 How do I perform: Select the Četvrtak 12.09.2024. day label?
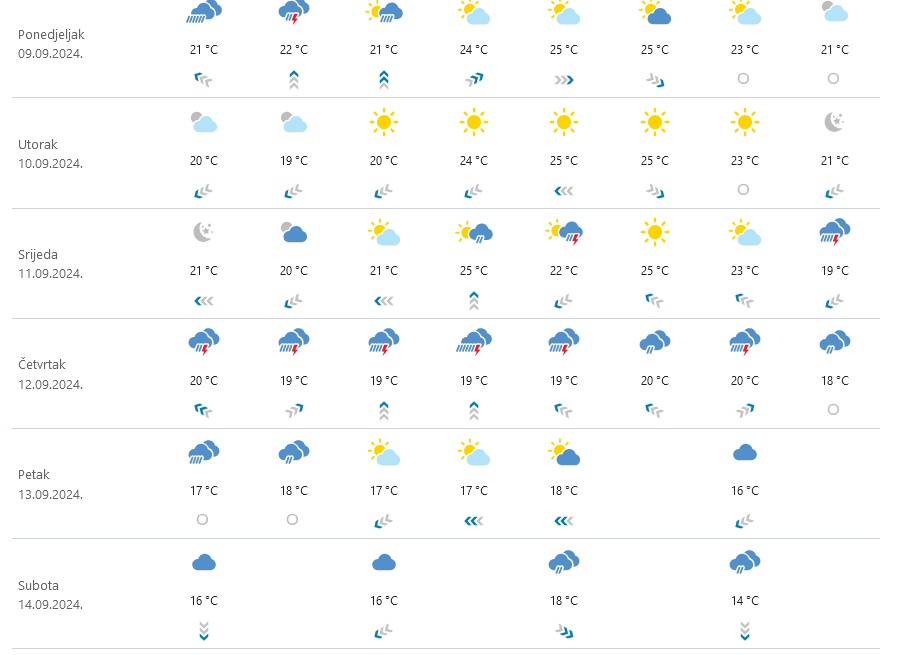click(x=50, y=374)
